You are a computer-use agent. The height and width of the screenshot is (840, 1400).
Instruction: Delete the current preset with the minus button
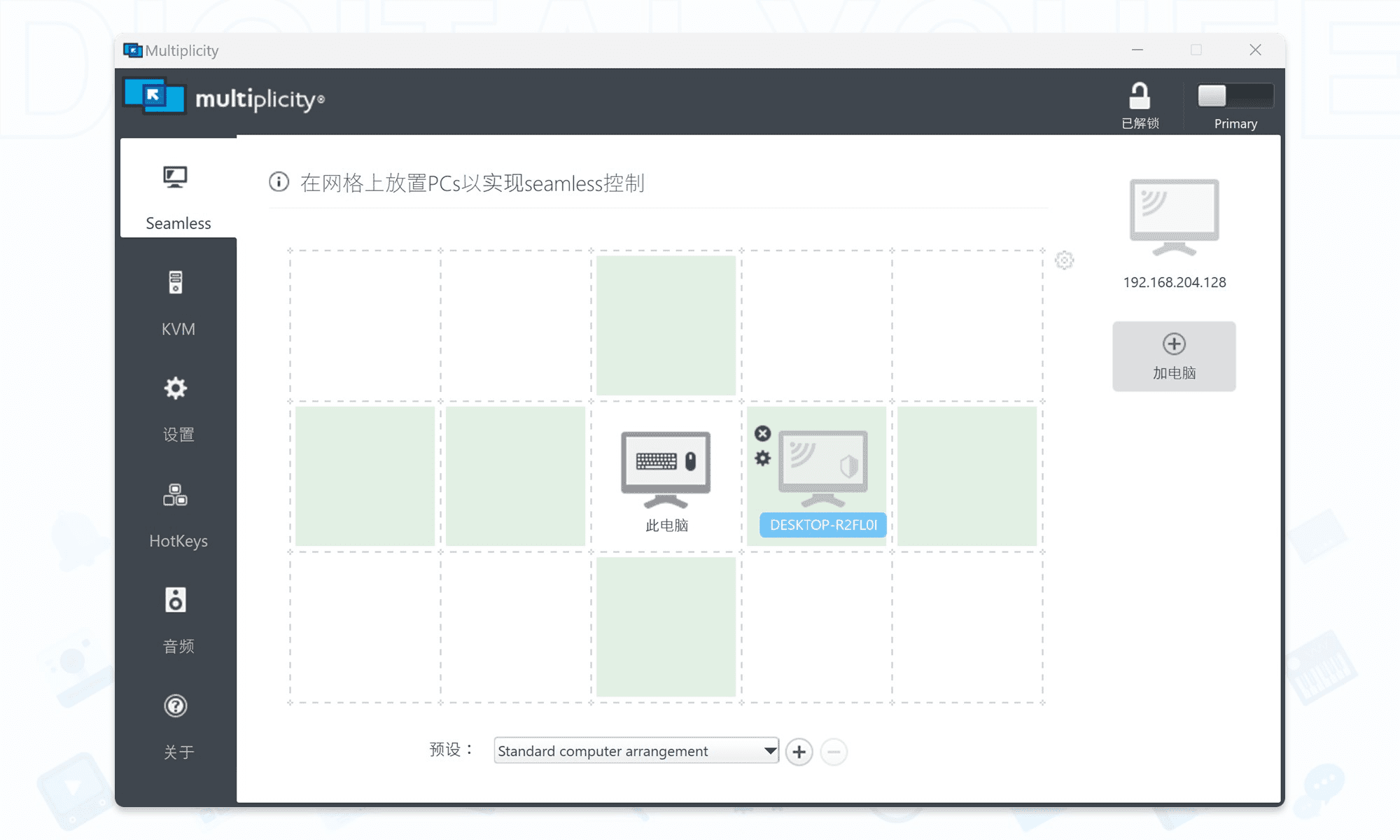pyautogui.click(x=834, y=751)
